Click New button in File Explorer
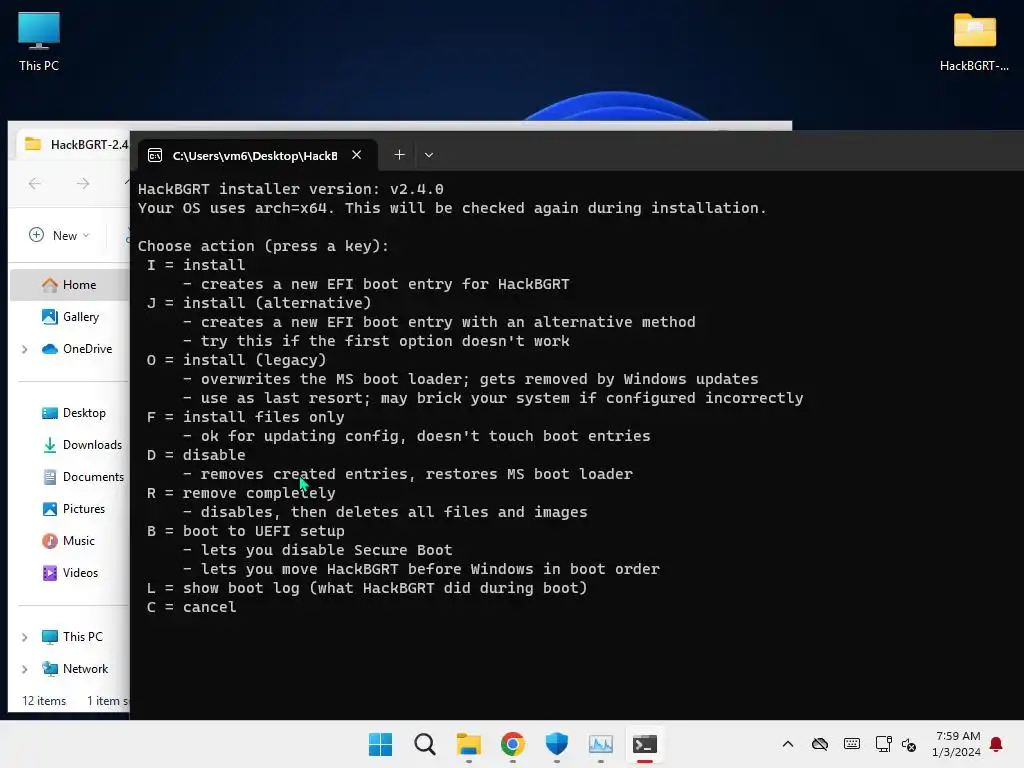Screen dimensions: 1024x768 pos(59,235)
